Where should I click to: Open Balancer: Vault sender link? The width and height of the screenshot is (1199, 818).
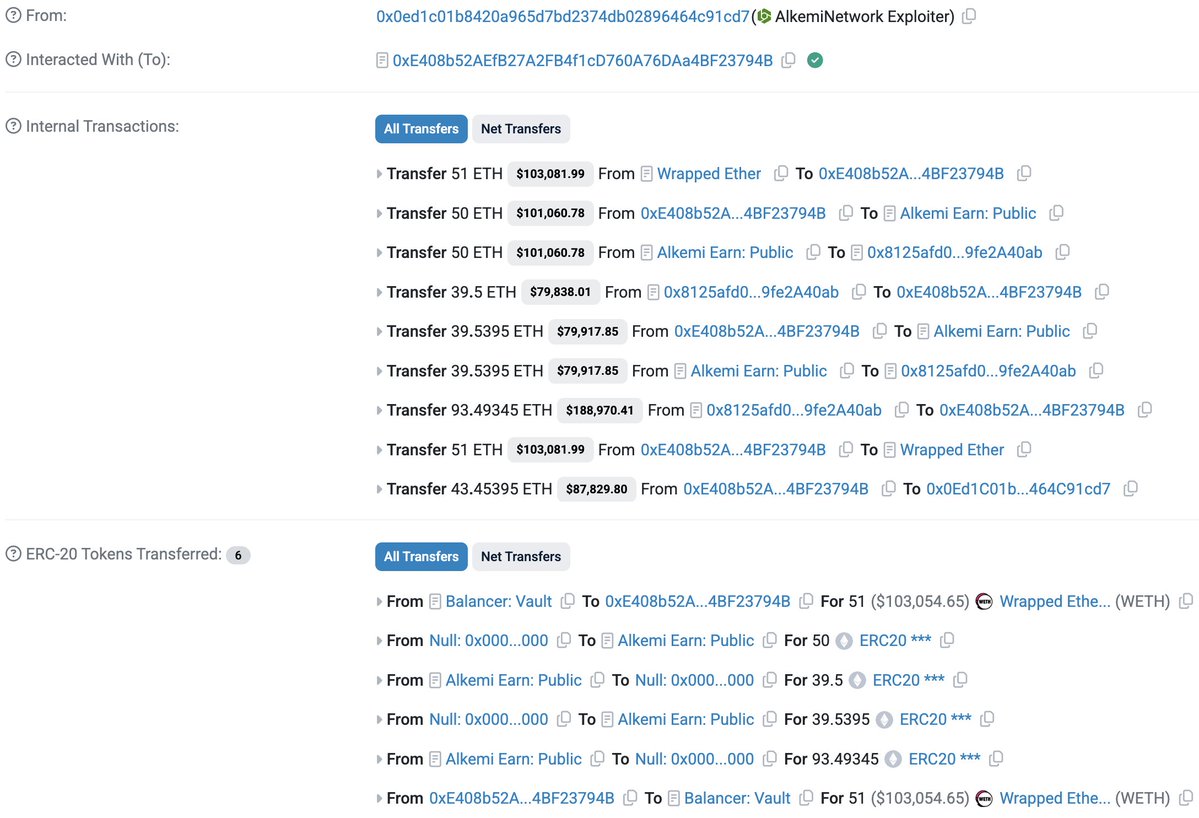pos(499,602)
